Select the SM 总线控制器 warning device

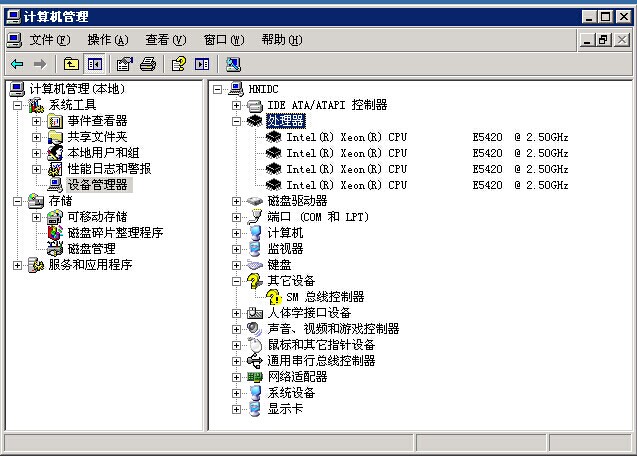pos(325,297)
